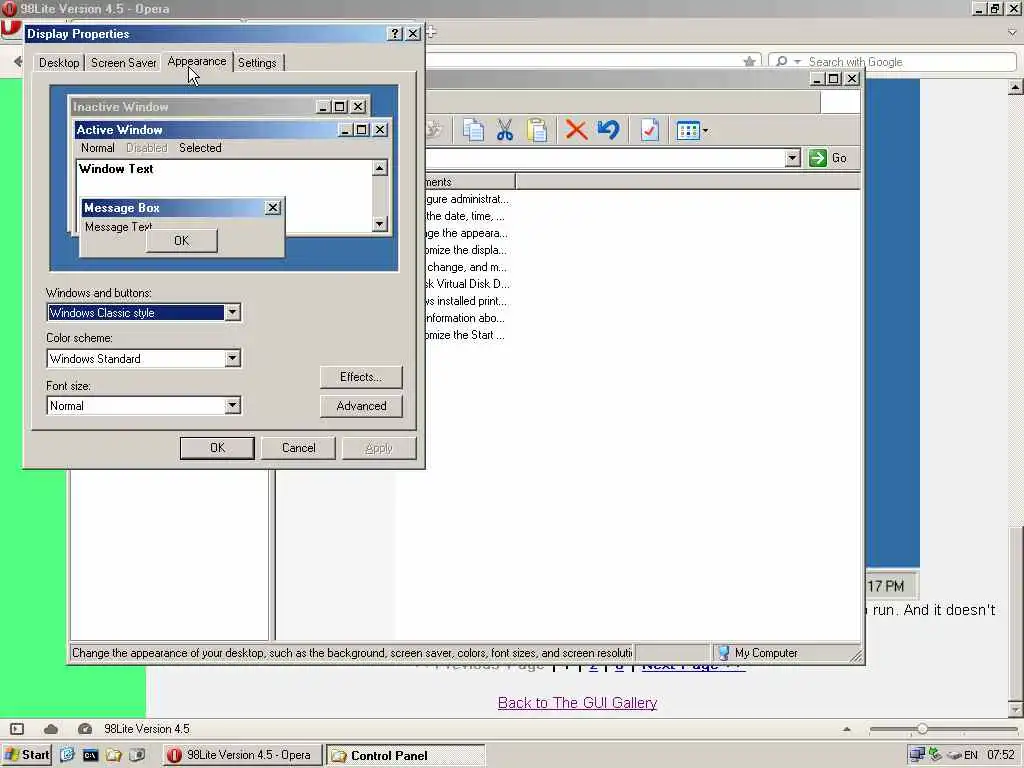Viewport: 1024px width, 768px height.
Task: Open the Views icon in Control Panel toolbar
Action: point(688,131)
